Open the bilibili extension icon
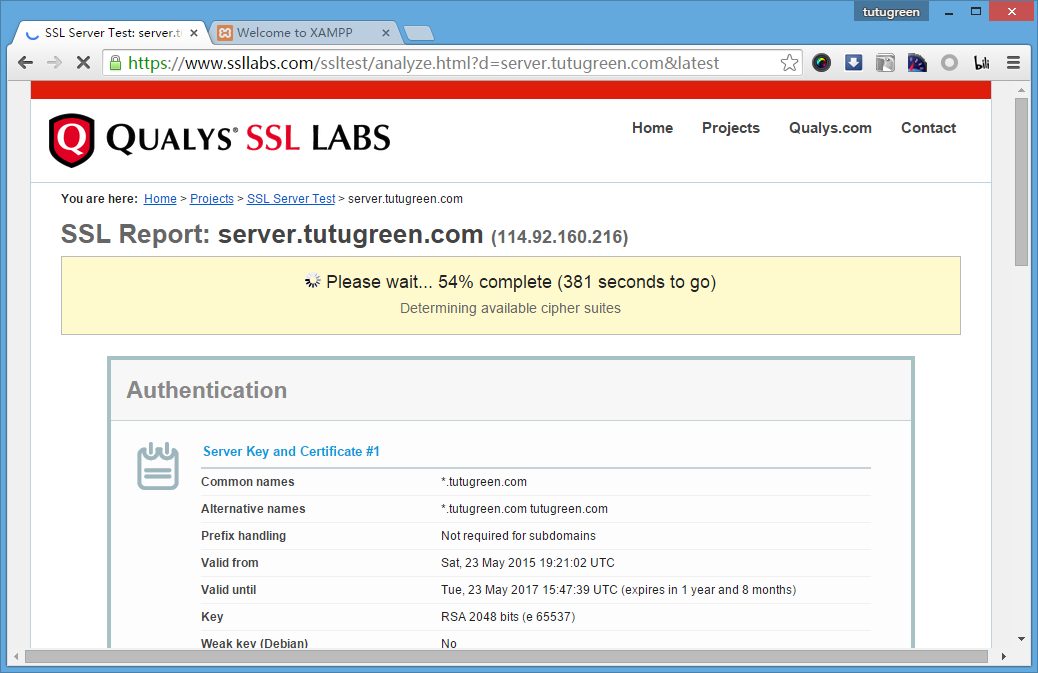This screenshot has width=1038, height=673. [x=982, y=63]
